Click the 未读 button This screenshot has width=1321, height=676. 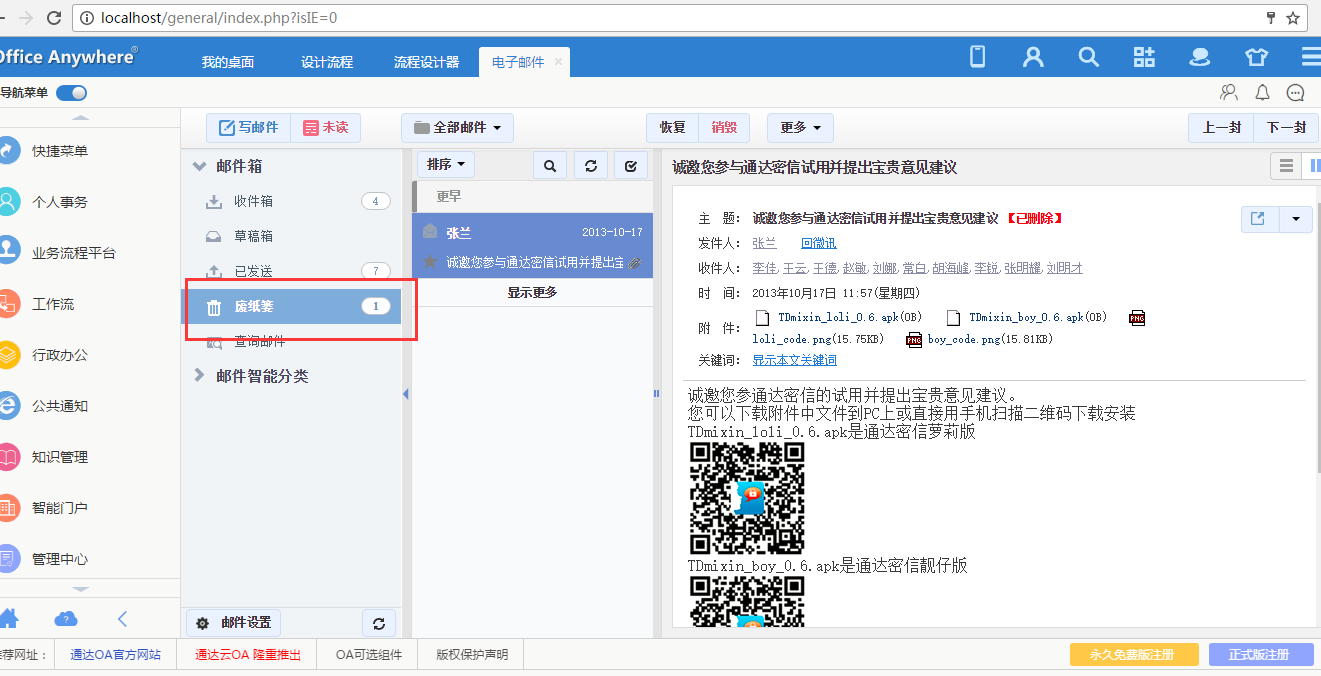(326, 128)
